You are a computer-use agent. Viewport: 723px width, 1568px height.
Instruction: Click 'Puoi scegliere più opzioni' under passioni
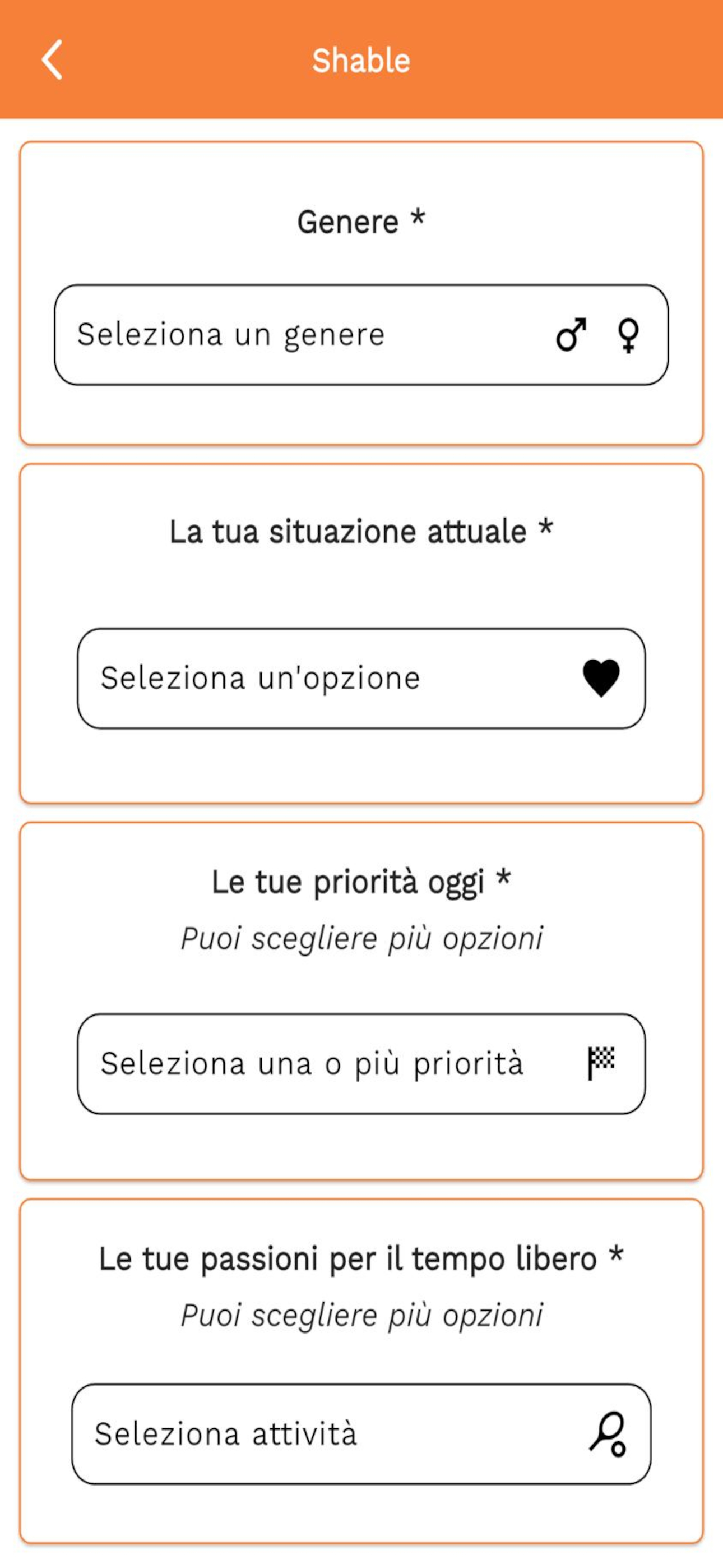tap(361, 1315)
